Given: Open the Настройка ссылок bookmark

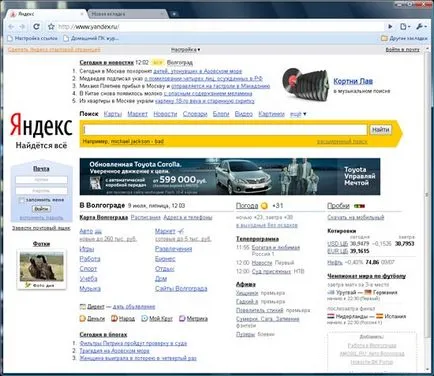Looking at the screenshot, I should click(32, 38).
